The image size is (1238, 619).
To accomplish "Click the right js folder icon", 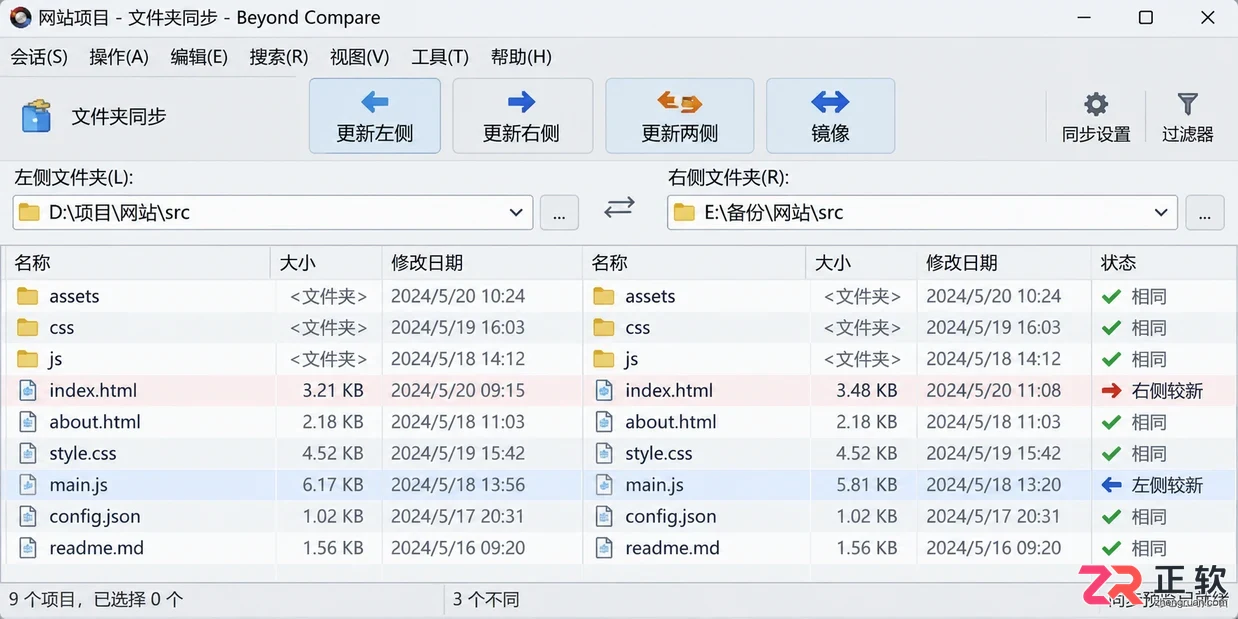I will [604, 359].
